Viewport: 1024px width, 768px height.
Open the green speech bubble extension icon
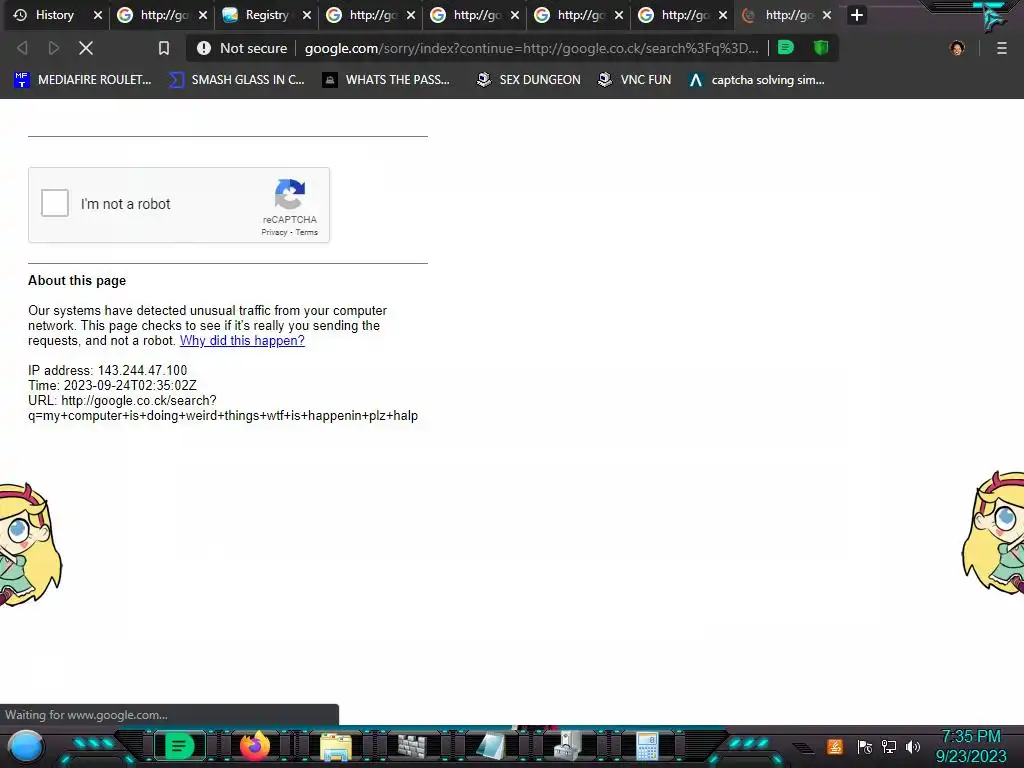tap(786, 47)
